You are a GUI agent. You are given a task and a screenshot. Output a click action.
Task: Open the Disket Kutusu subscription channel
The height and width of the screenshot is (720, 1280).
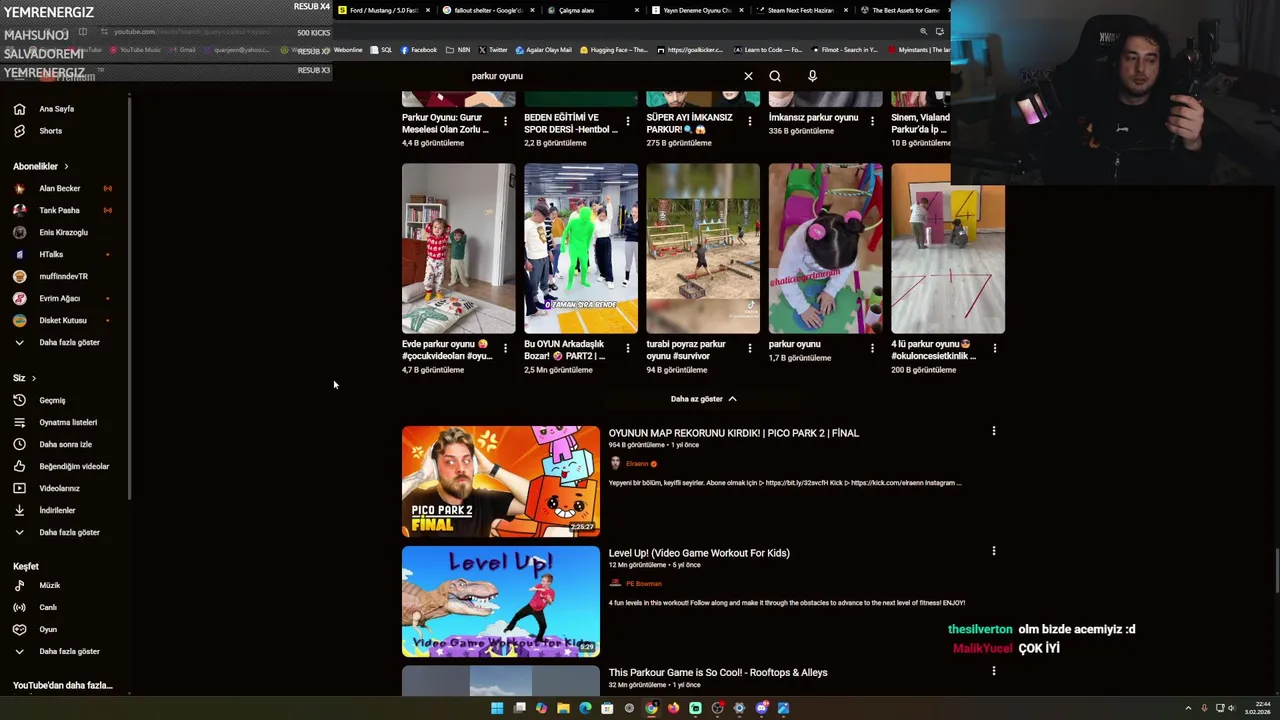click(62, 320)
